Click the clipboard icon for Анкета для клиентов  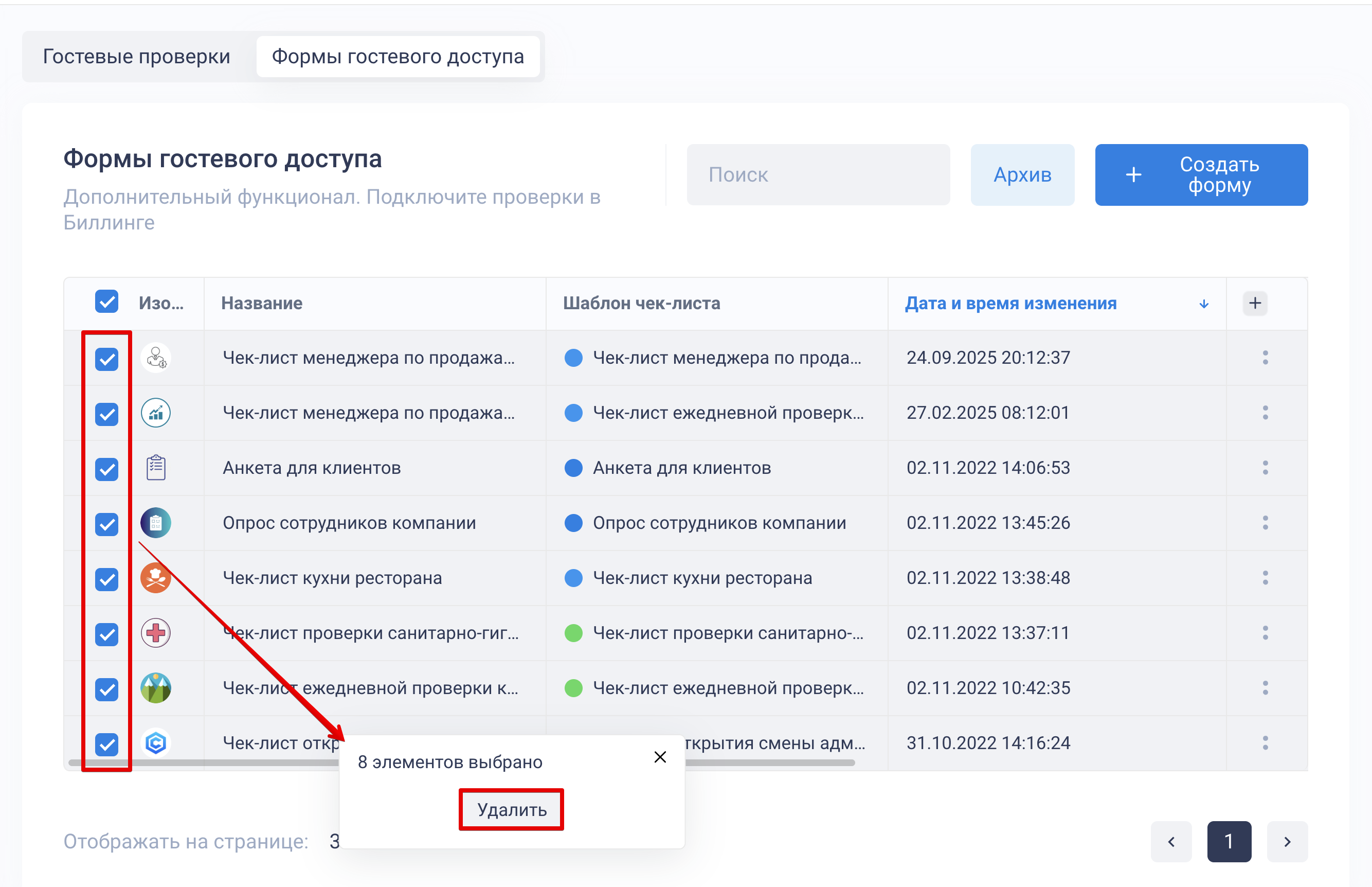pyautogui.click(x=155, y=467)
